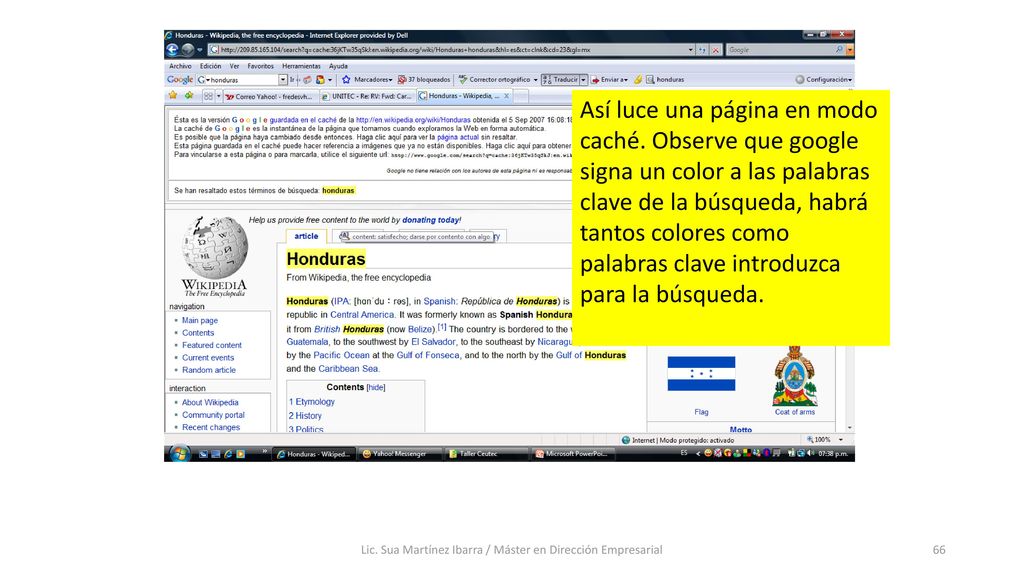
Task: Select the Wikipedia article tab
Action: point(306,236)
